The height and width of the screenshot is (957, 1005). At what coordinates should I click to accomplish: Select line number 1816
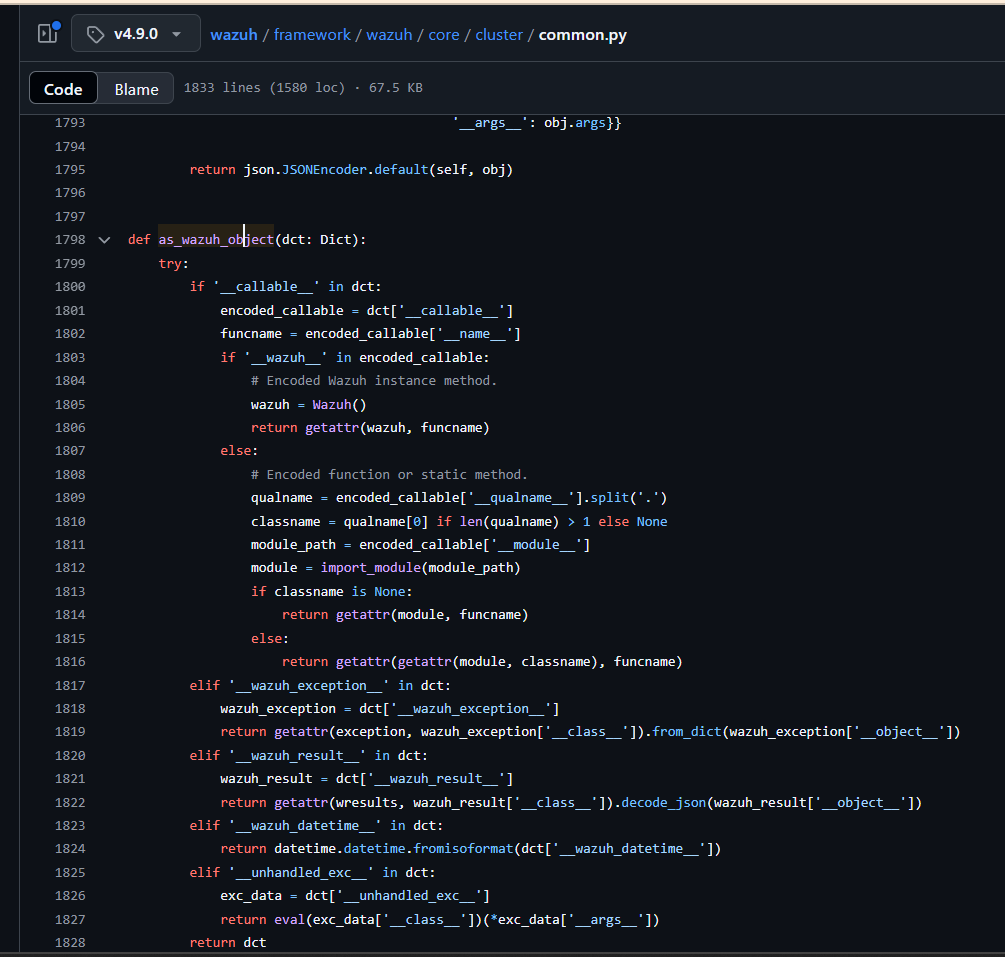point(70,662)
